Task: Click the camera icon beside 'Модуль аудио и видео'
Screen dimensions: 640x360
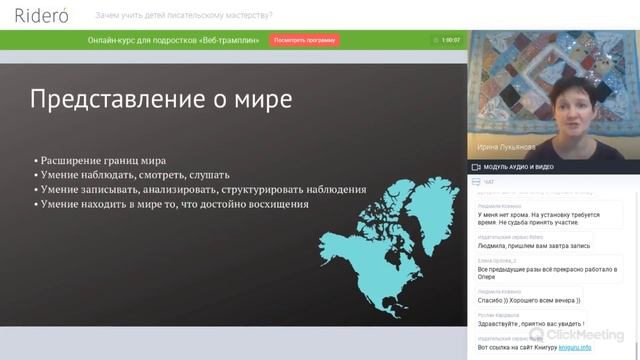Action: [476, 167]
